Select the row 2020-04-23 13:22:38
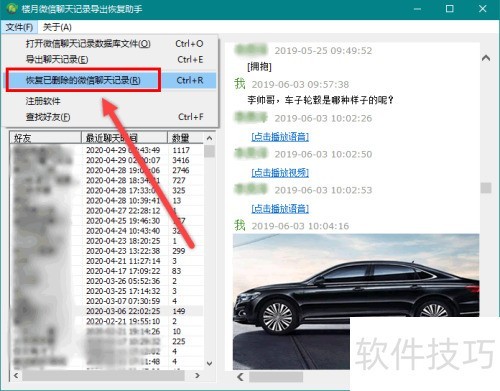The height and width of the screenshot is (391, 500). click(107, 251)
